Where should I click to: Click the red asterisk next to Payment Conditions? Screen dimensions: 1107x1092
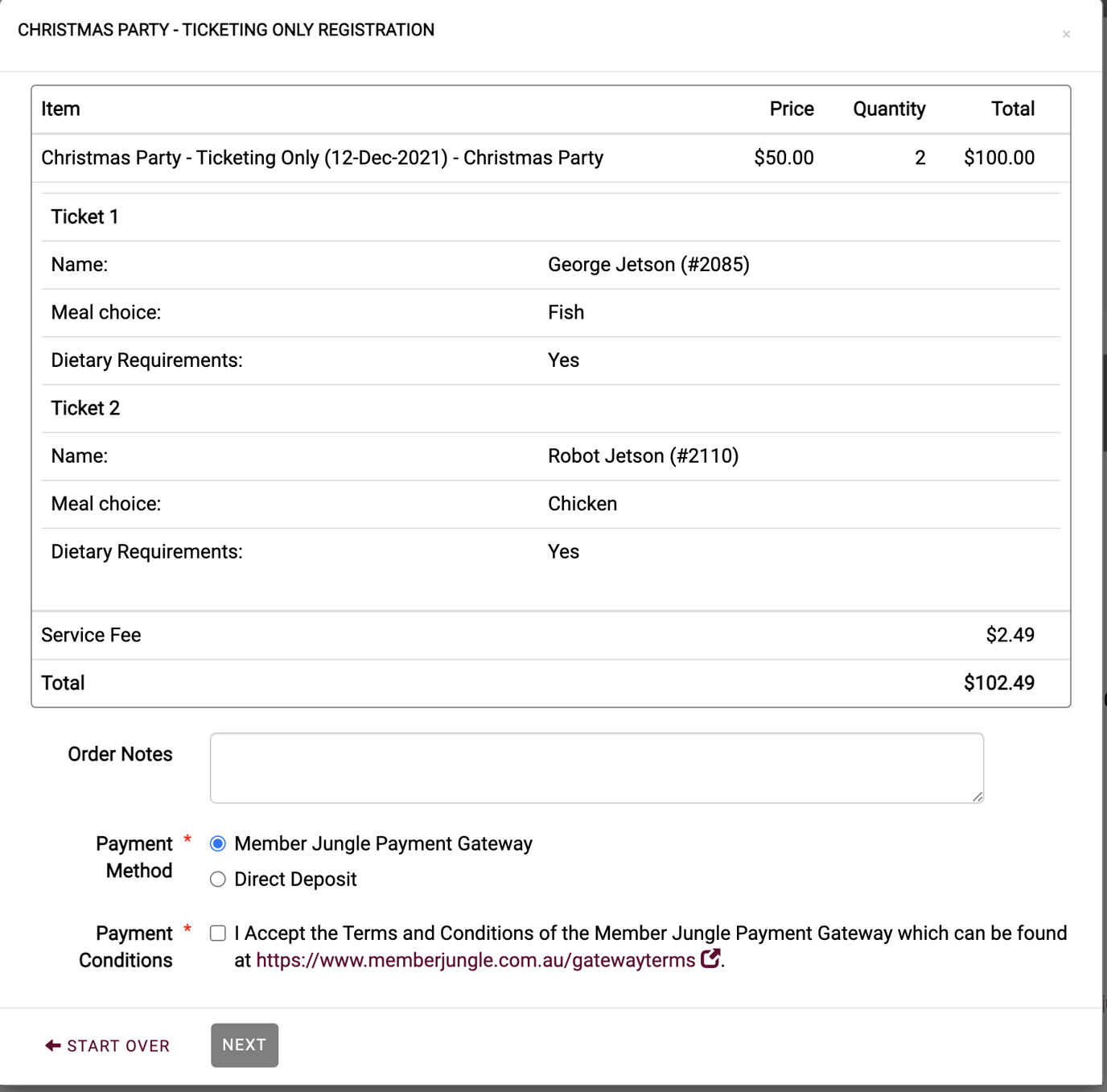click(187, 928)
